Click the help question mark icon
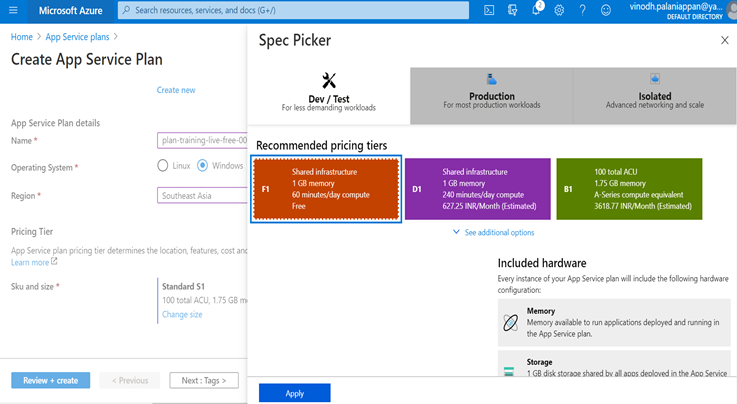Screen dimensions: 737x404 (x=582, y=10)
